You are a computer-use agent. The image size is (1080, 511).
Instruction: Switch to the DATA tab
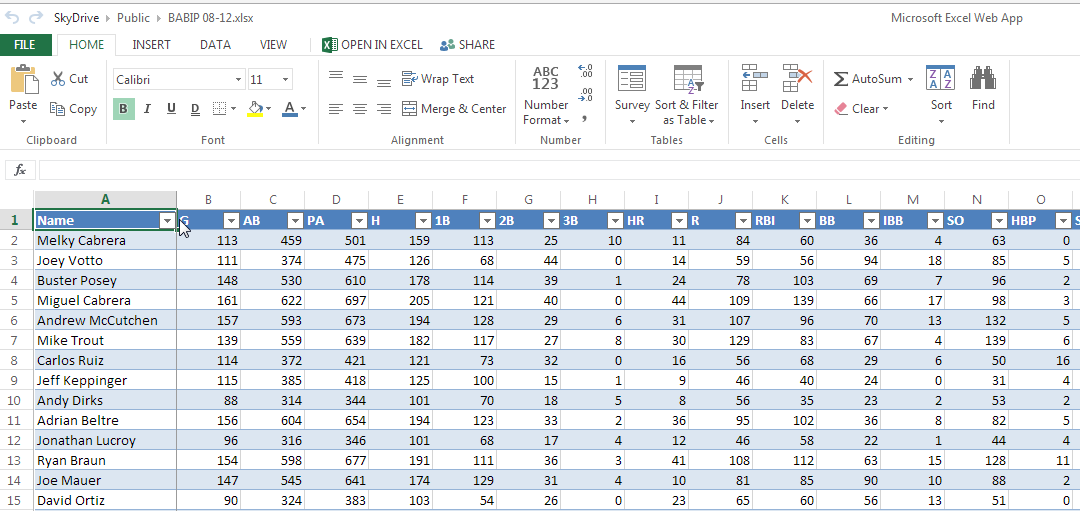pyautogui.click(x=215, y=45)
